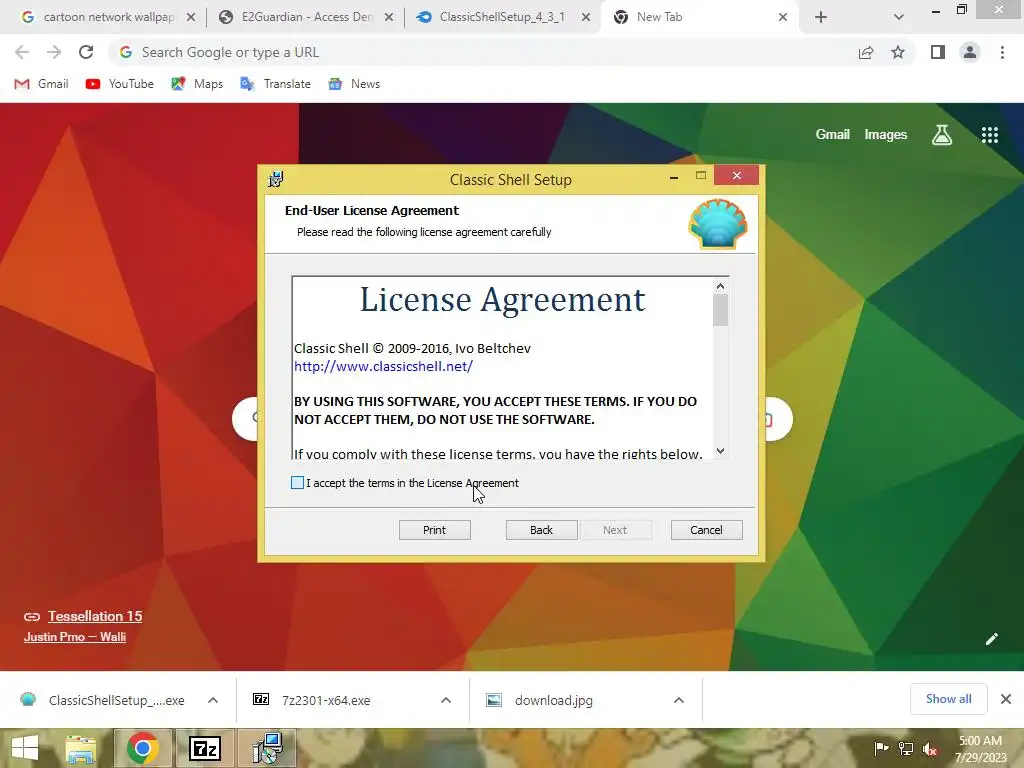1024x768 pixels.
Task: Open File Explorer from taskbar
Action: coord(80,748)
